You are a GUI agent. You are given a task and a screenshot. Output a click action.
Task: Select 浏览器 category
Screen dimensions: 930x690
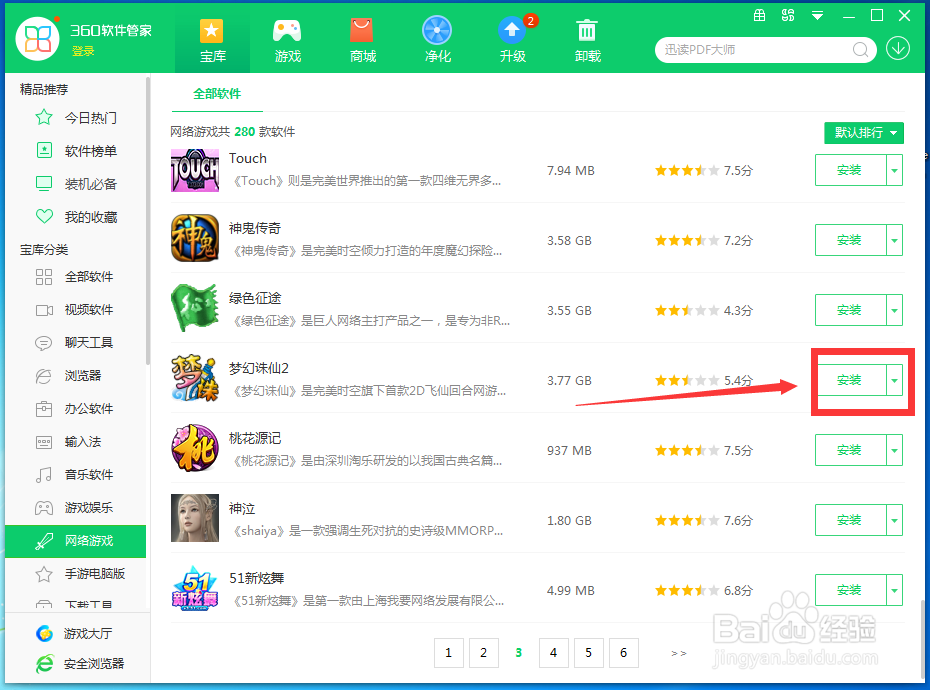(68, 376)
